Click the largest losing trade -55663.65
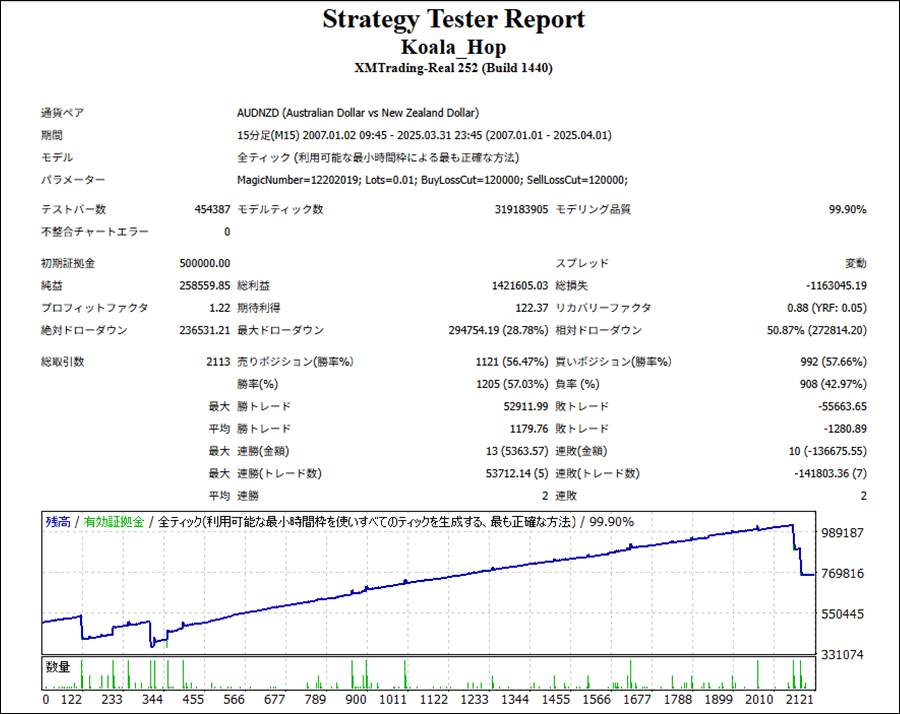Viewport: 900px width, 714px height. click(x=842, y=407)
